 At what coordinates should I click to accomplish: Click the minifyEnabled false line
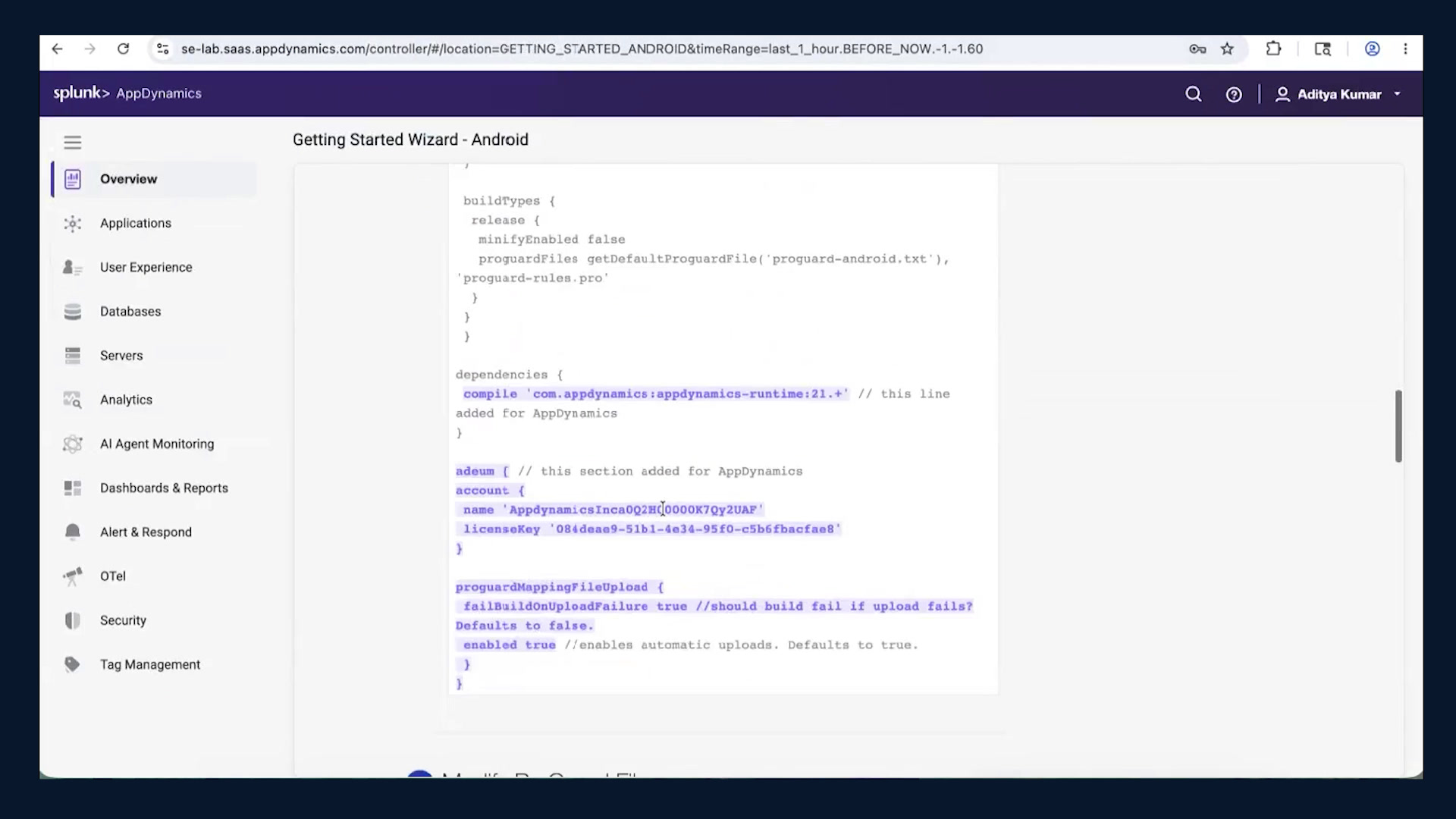(551, 240)
